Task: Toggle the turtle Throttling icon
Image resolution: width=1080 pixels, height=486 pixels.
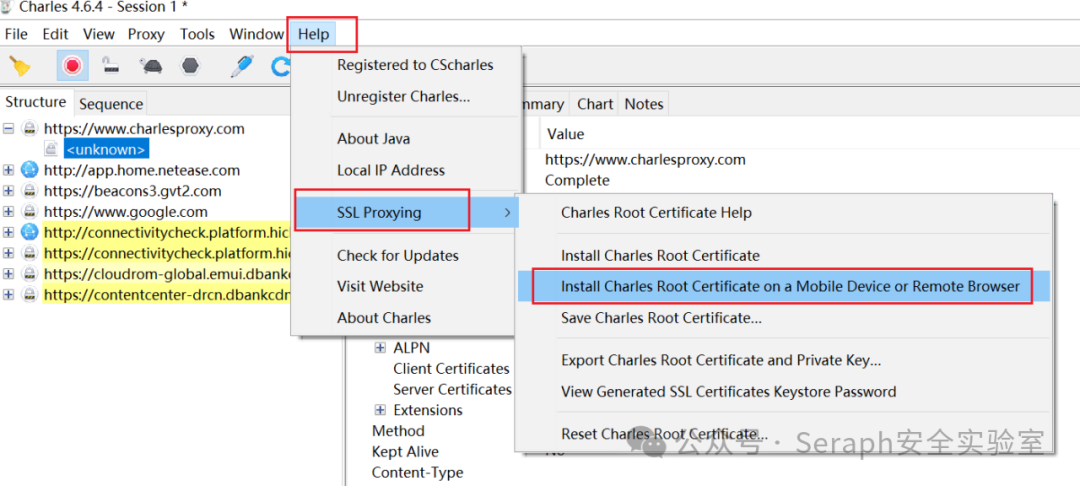Action: [x=150, y=66]
